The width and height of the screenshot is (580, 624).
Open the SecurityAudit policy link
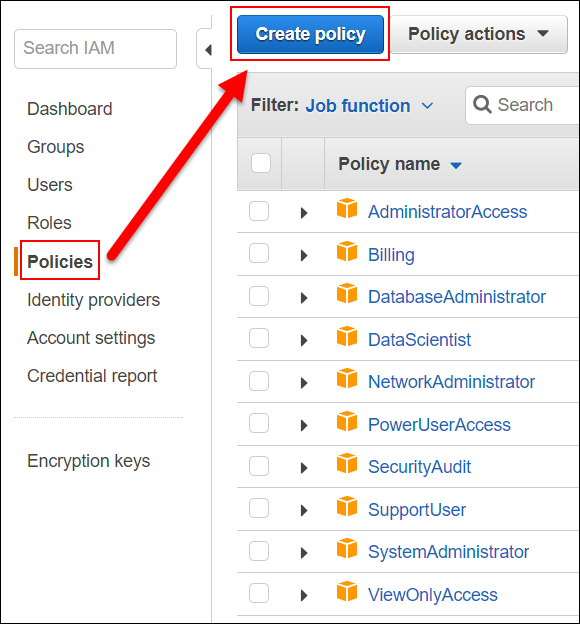pyautogui.click(x=420, y=467)
